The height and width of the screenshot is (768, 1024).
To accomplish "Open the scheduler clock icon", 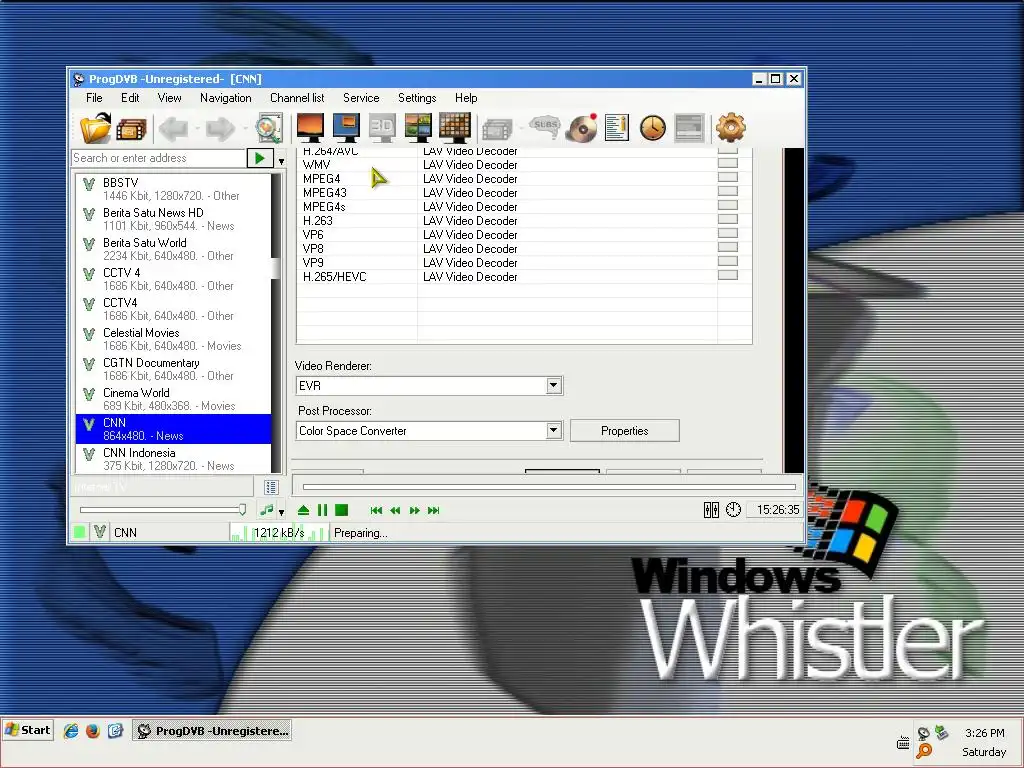I will pos(652,128).
